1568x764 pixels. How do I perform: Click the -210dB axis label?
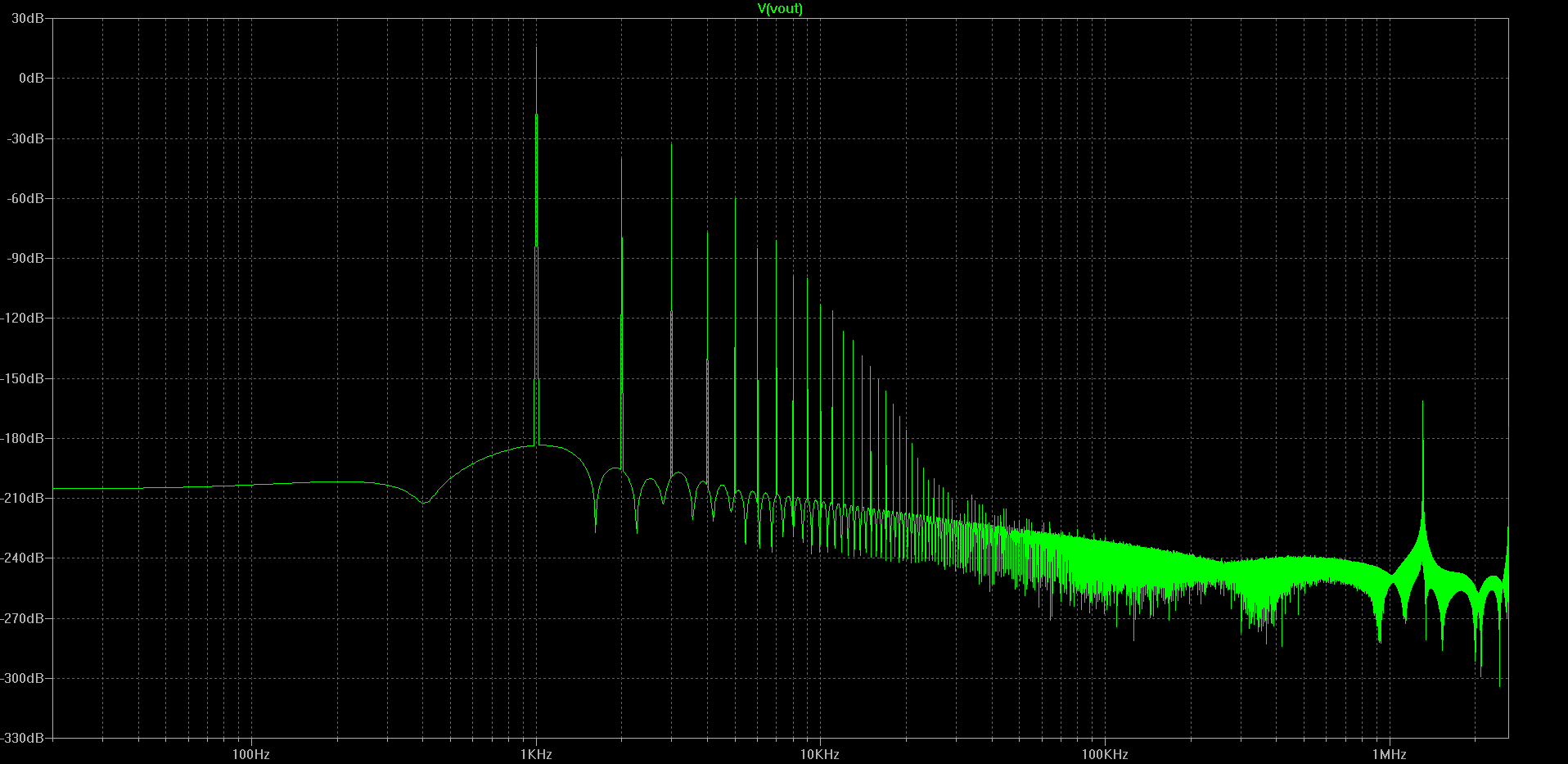(22, 498)
